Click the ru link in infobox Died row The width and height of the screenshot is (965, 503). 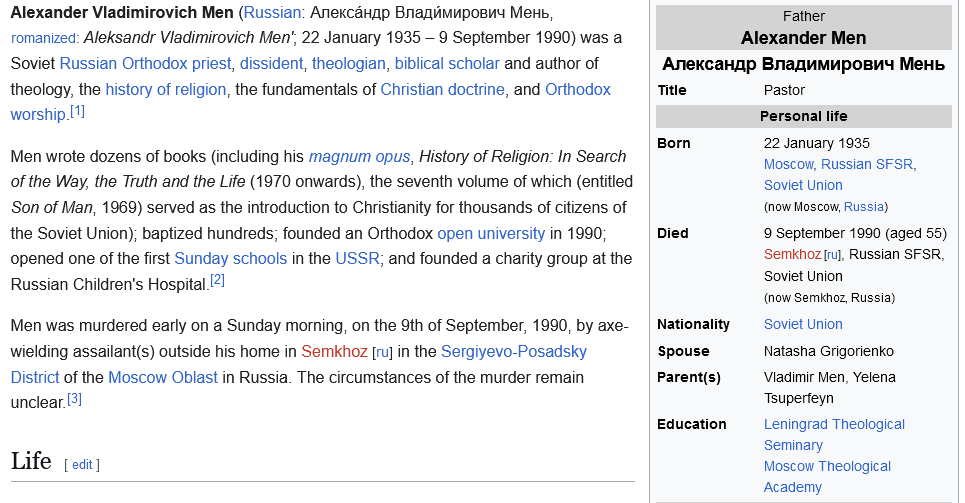pos(831,255)
